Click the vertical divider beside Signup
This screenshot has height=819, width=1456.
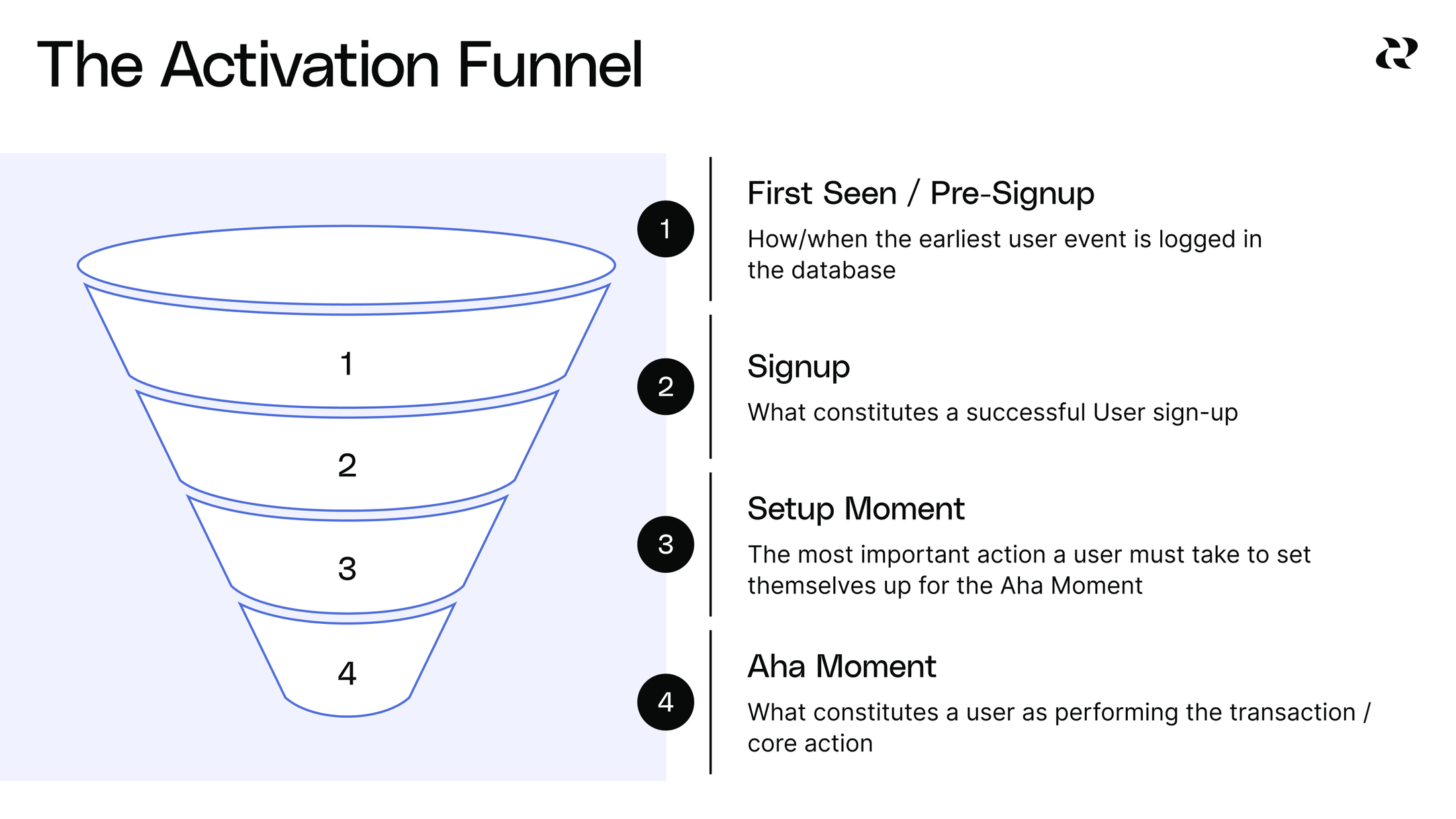coord(711,387)
